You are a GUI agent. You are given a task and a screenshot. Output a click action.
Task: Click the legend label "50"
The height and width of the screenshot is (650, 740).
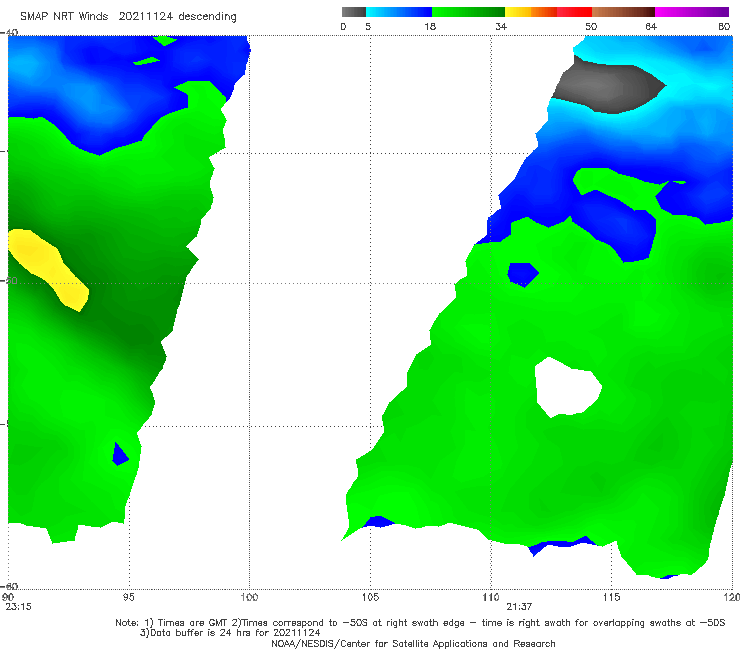pyautogui.click(x=591, y=26)
